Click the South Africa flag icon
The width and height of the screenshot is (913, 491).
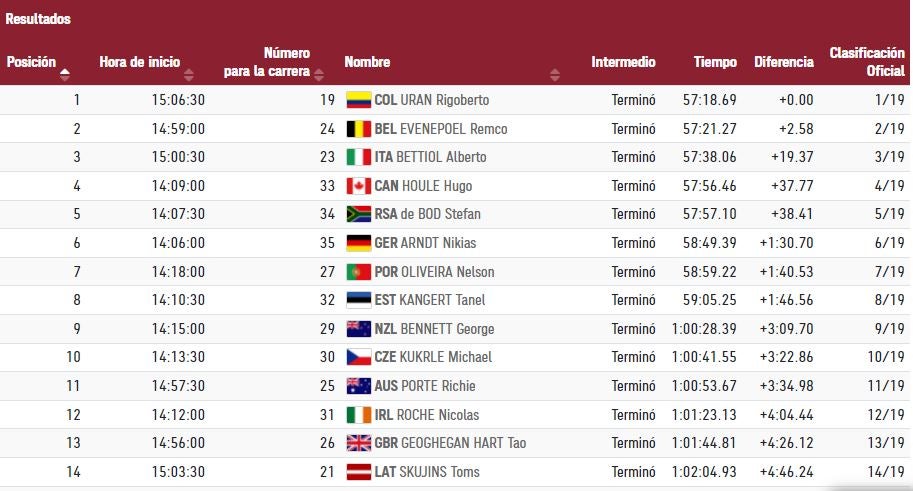(x=358, y=214)
